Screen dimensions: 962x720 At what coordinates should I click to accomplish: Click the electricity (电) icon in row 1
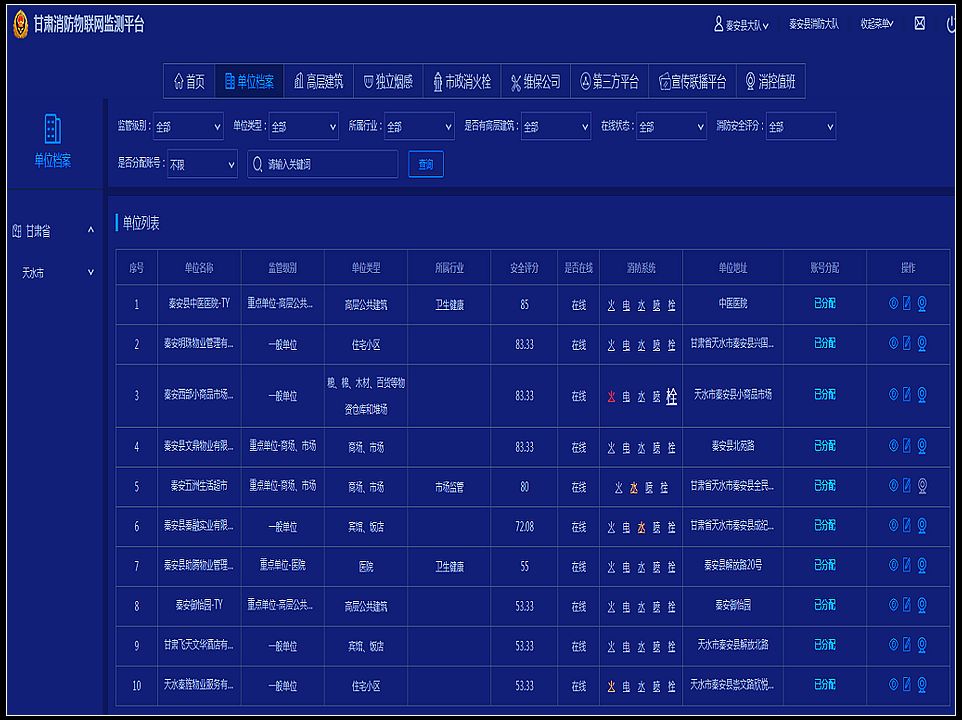[626, 304]
